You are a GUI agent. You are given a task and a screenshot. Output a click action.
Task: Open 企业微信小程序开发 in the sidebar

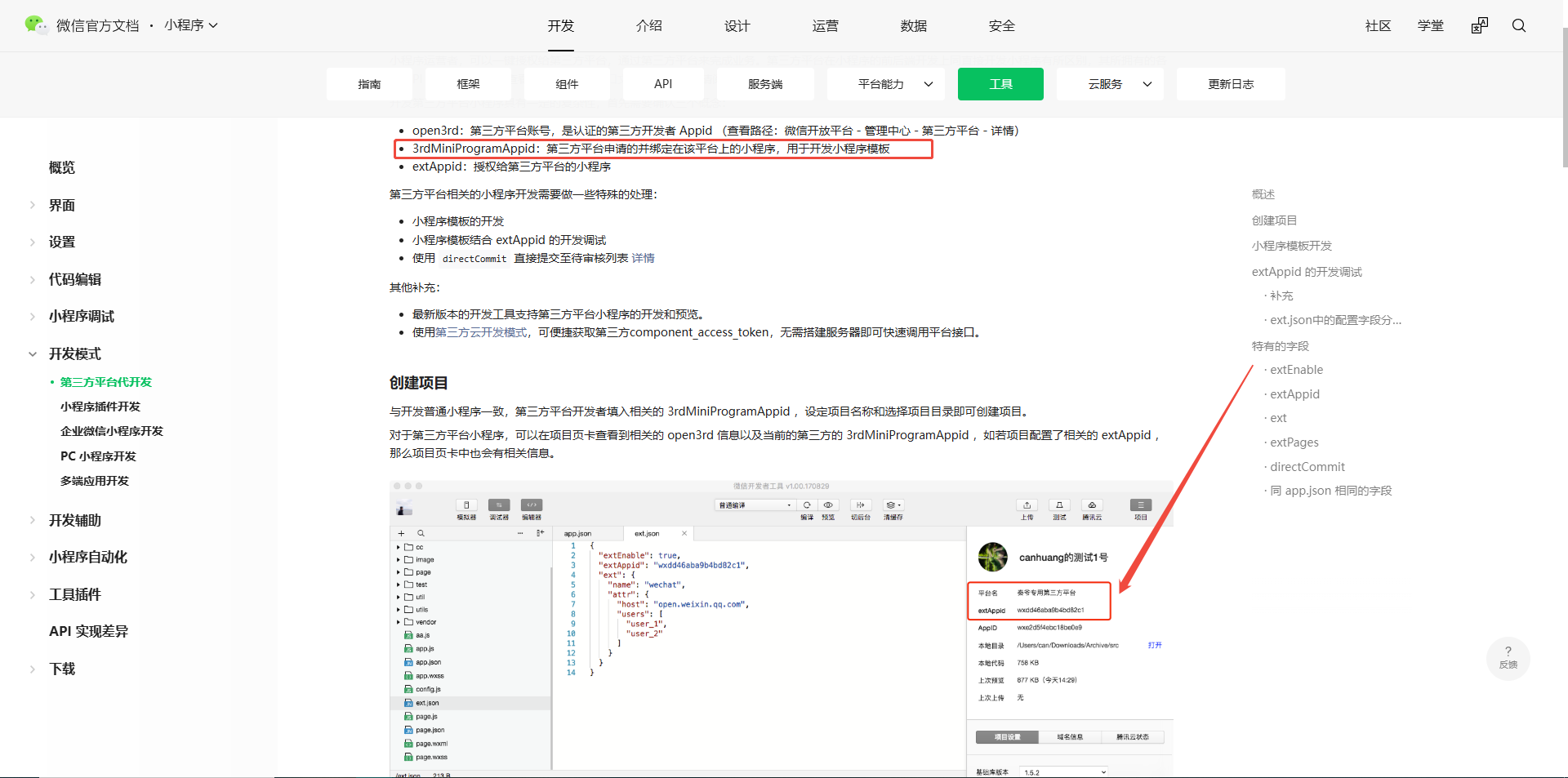pyautogui.click(x=112, y=431)
